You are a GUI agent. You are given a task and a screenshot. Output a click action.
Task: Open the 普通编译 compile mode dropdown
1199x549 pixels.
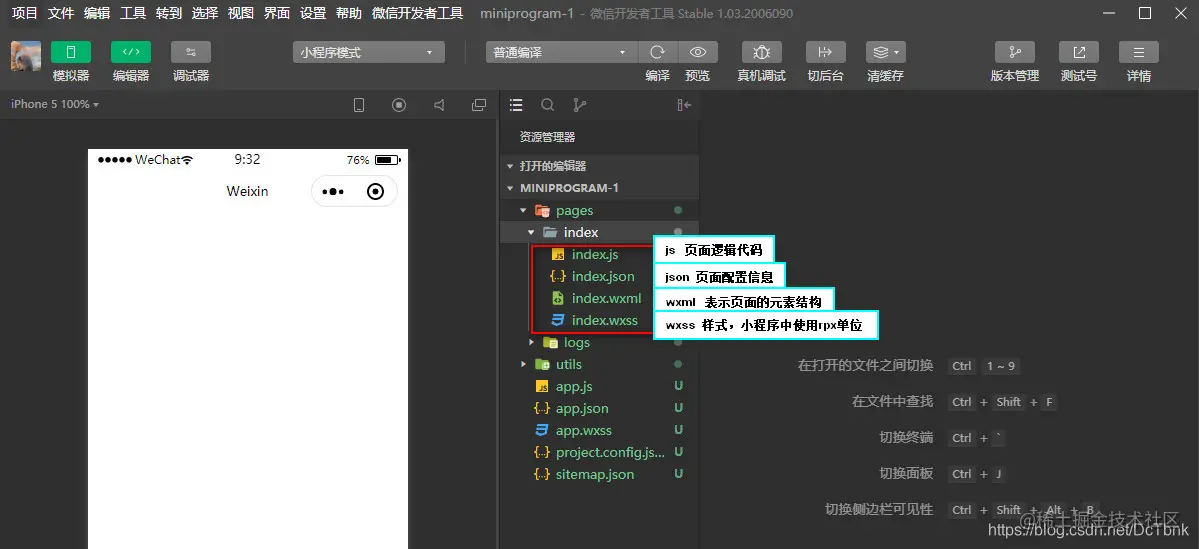pyautogui.click(x=561, y=52)
